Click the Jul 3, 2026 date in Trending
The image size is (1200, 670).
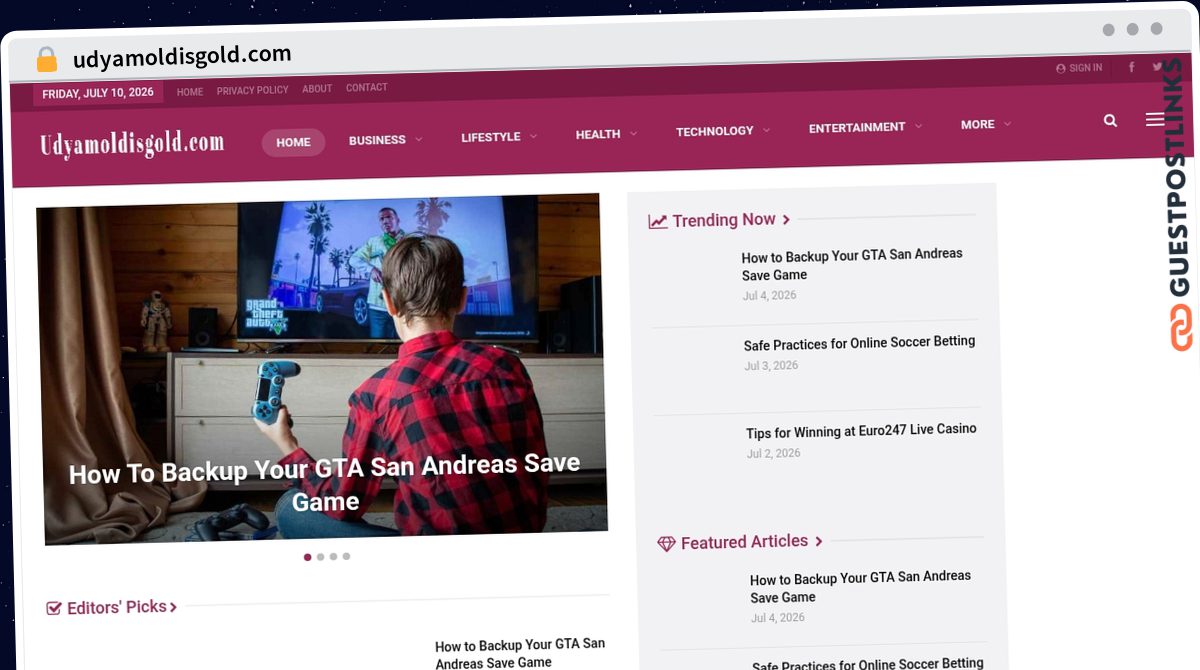coord(771,366)
